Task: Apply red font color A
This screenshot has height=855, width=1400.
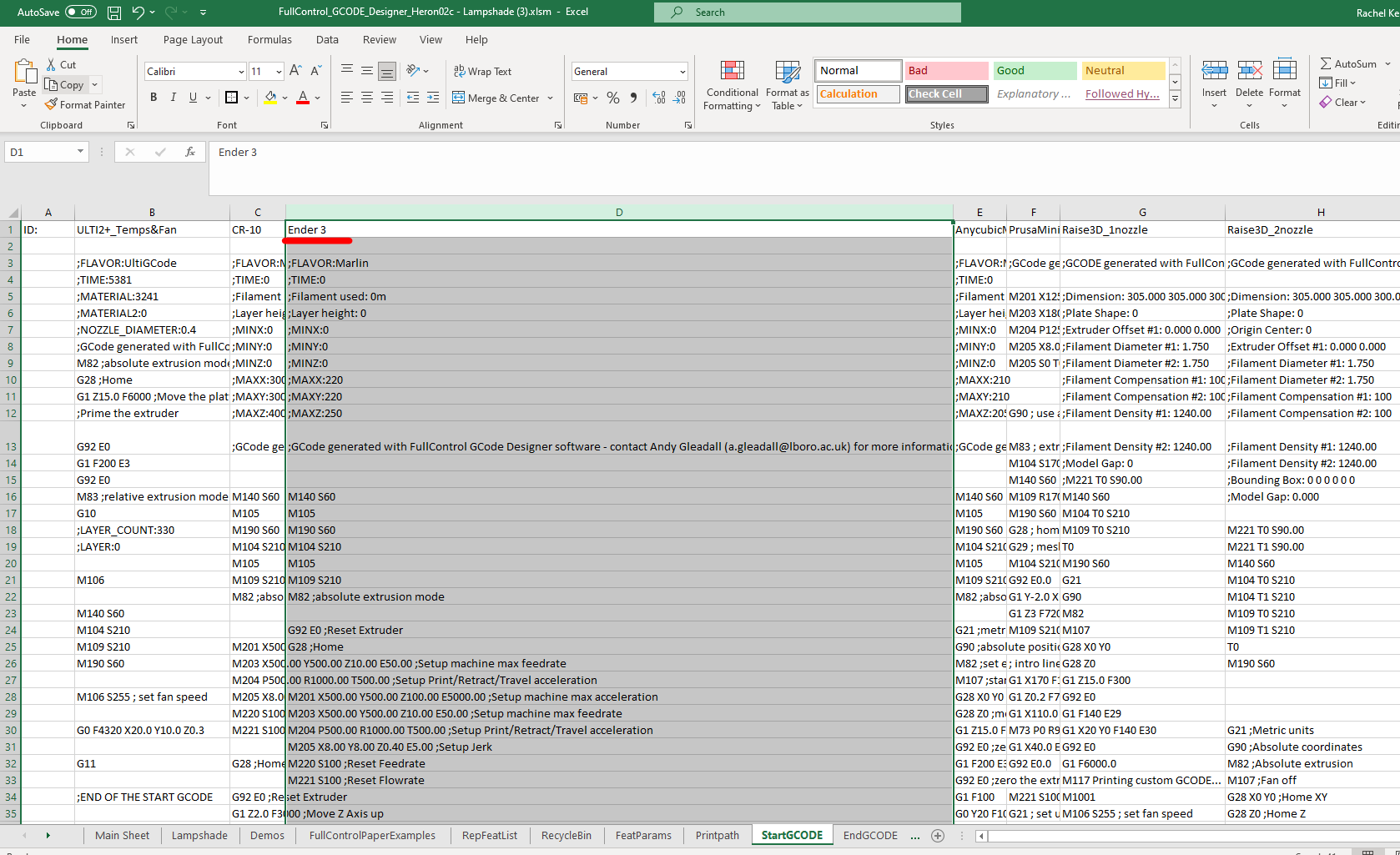Action: (303, 98)
